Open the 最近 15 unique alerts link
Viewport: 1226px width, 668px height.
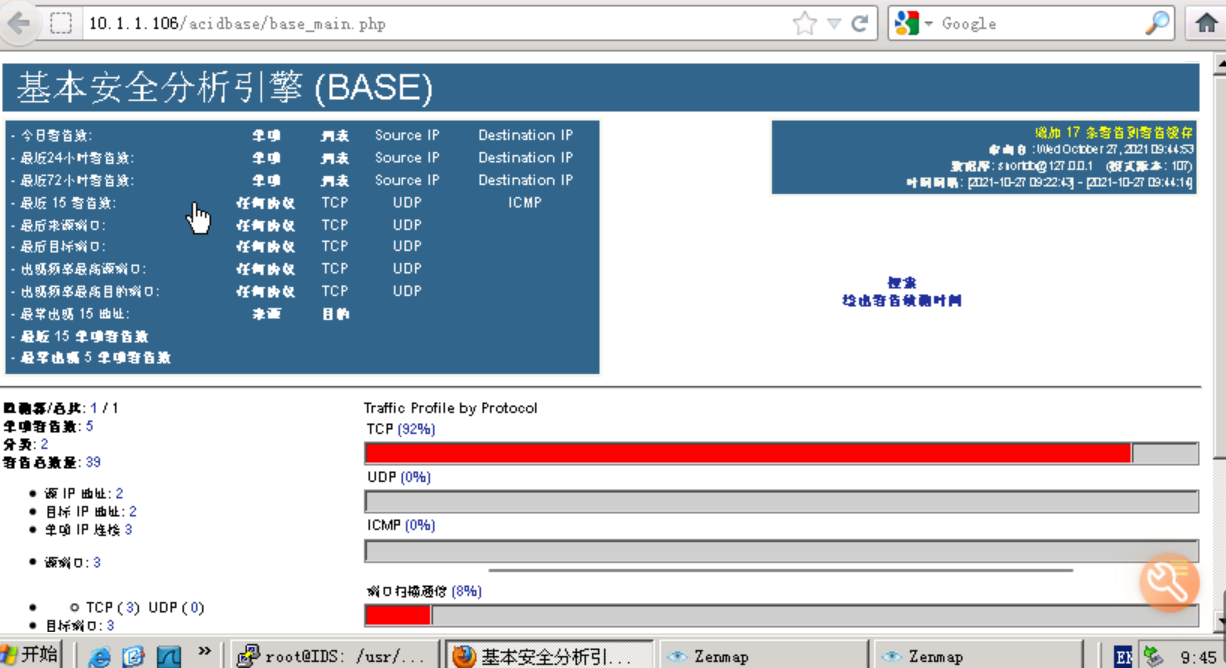[x=84, y=337]
